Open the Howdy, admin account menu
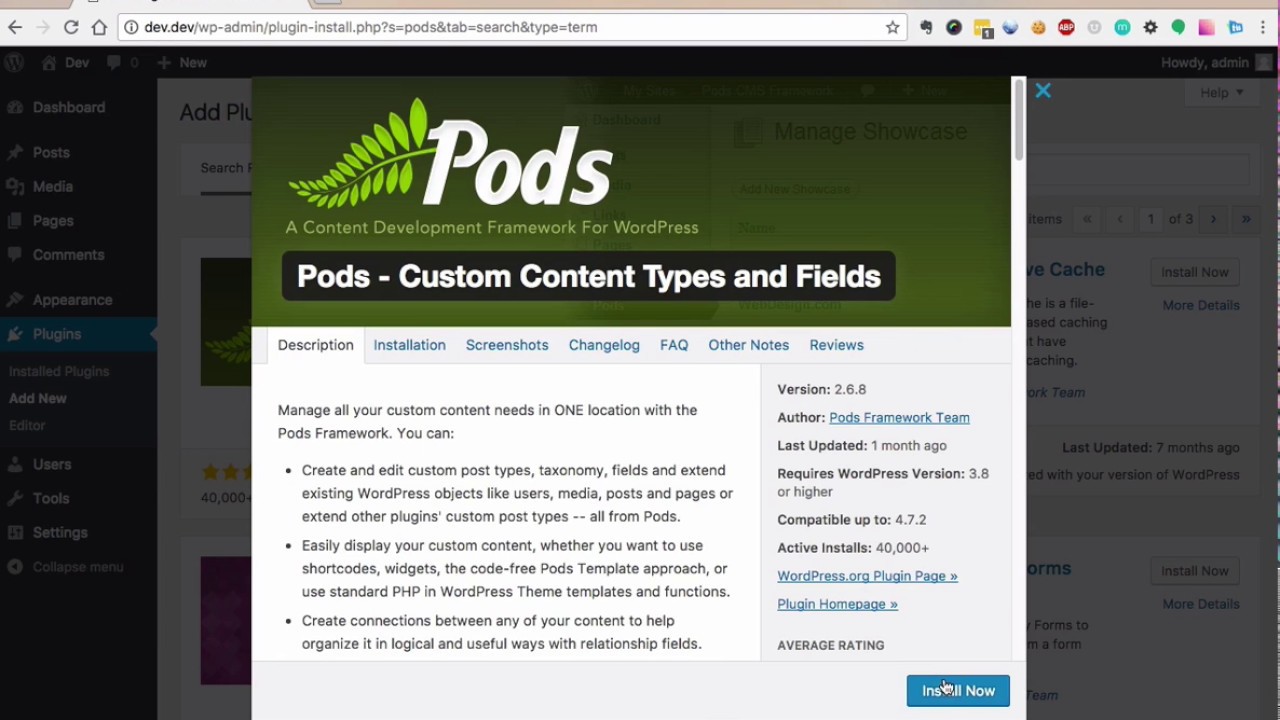1280x720 pixels. [x=1215, y=62]
